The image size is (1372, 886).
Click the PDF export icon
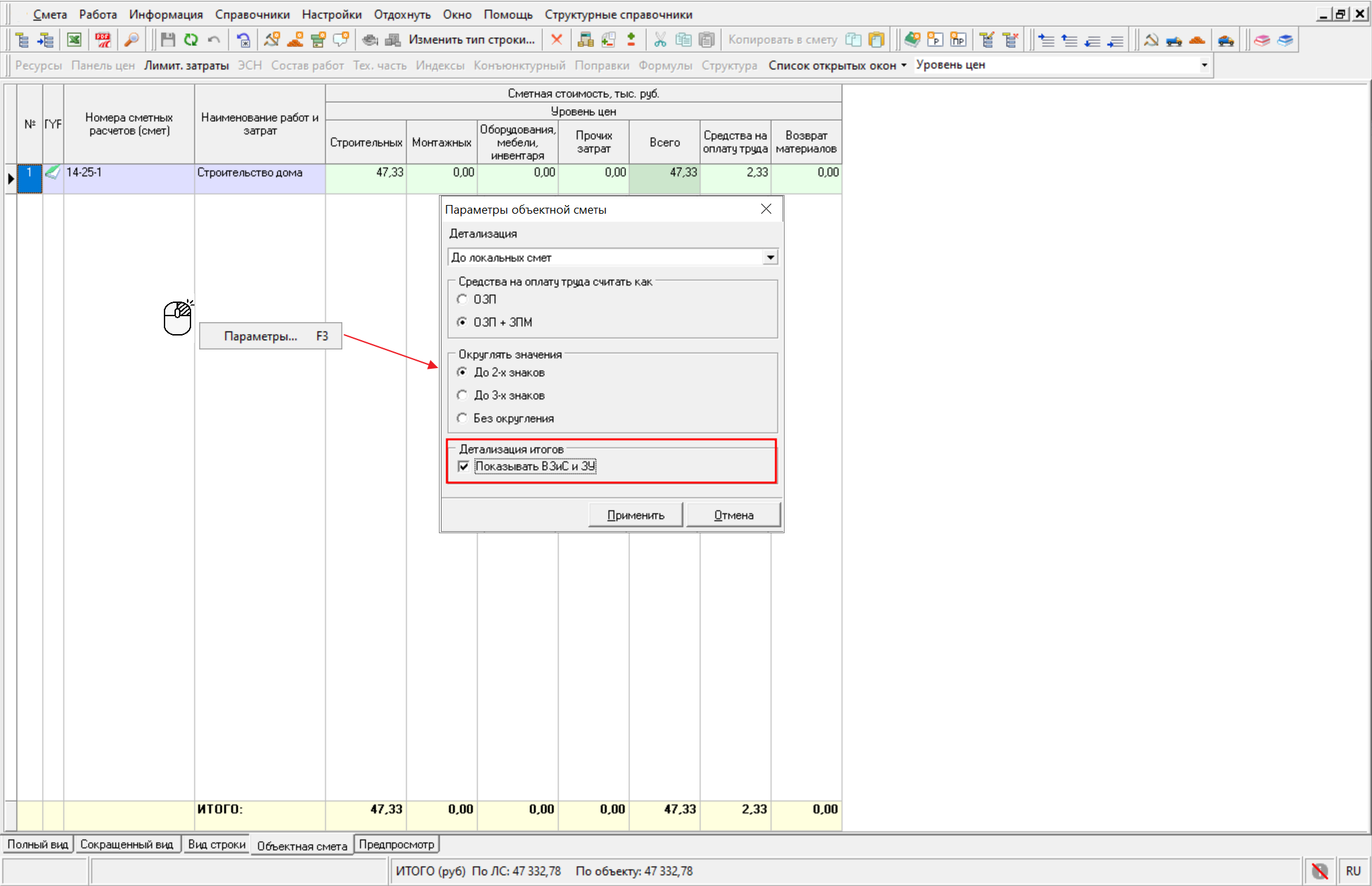[x=103, y=40]
